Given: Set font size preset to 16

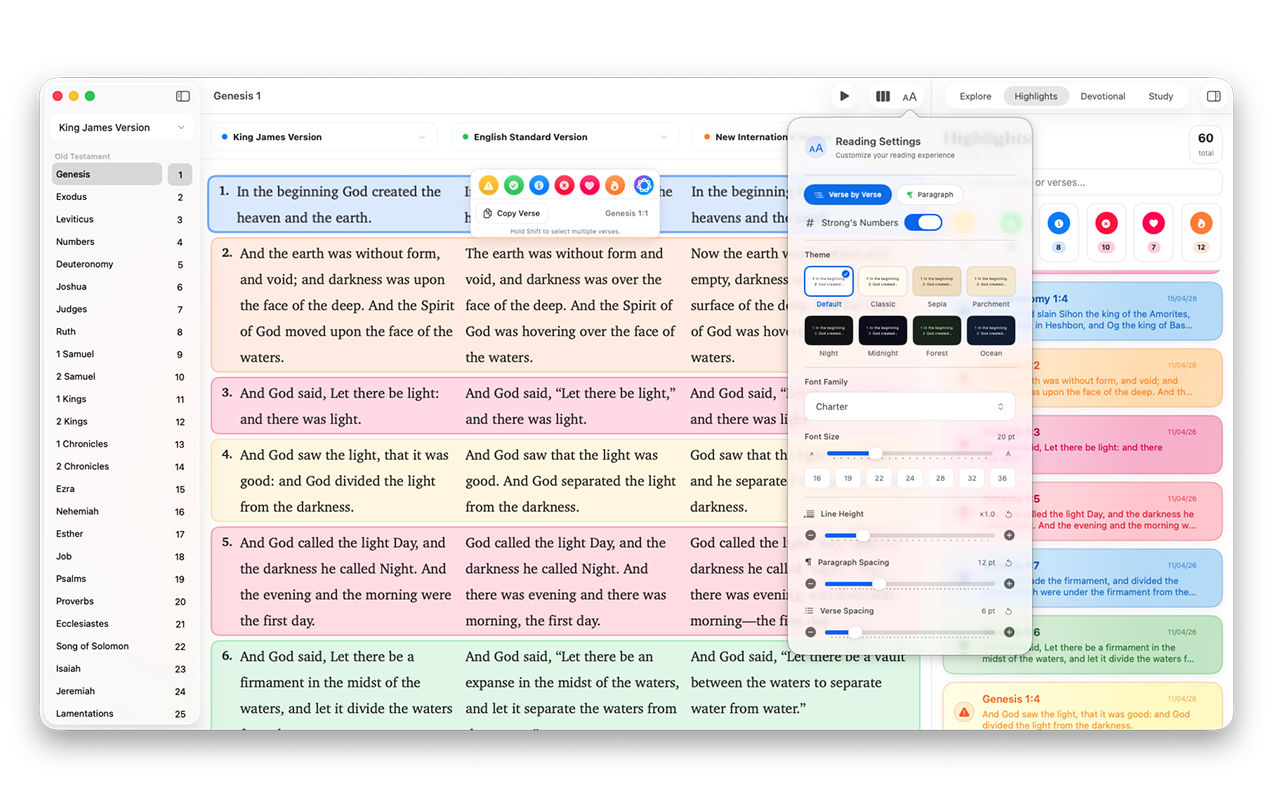Looking at the screenshot, I should click(817, 479).
